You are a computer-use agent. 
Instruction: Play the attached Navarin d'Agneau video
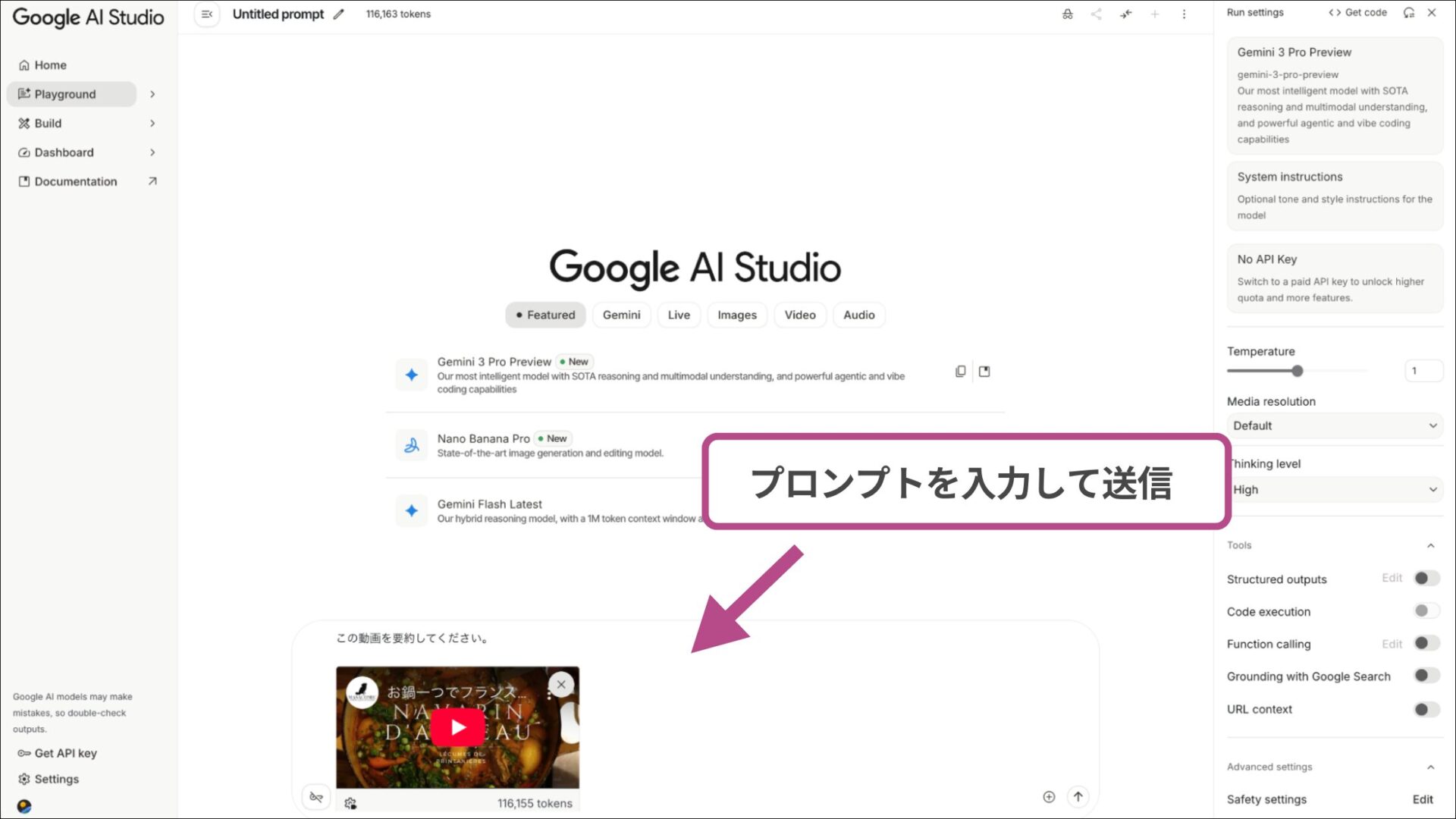(x=457, y=726)
